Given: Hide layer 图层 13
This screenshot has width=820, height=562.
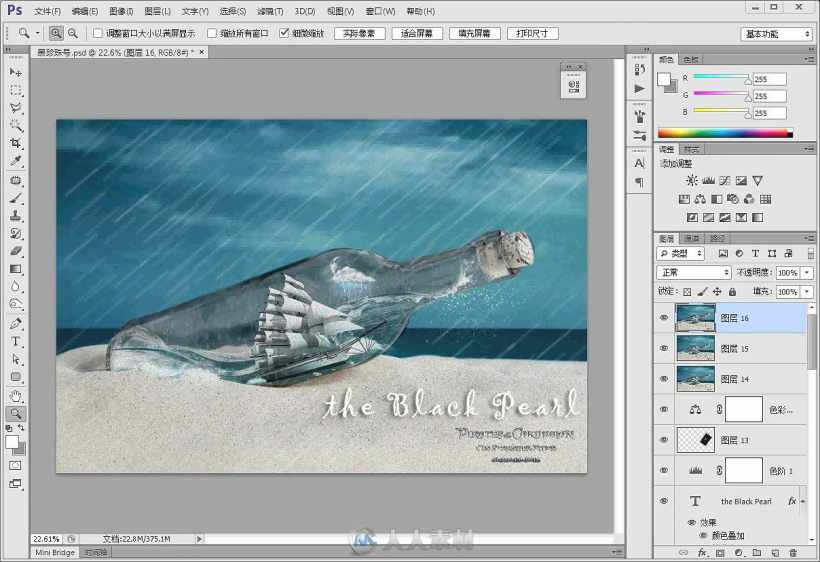Looking at the screenshot, I should 664,440.
